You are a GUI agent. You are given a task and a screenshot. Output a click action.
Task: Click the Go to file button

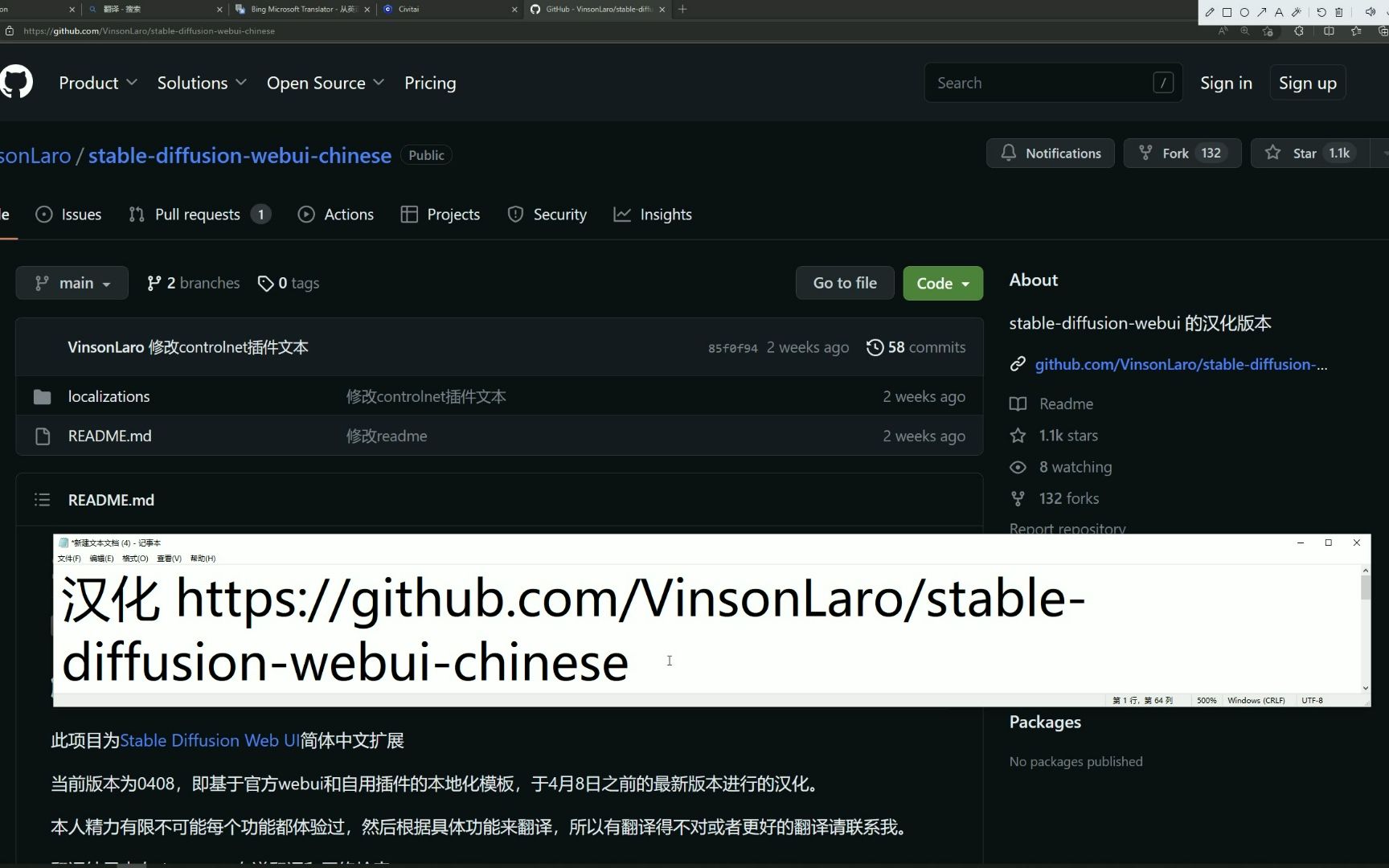(x=844, y=282)
